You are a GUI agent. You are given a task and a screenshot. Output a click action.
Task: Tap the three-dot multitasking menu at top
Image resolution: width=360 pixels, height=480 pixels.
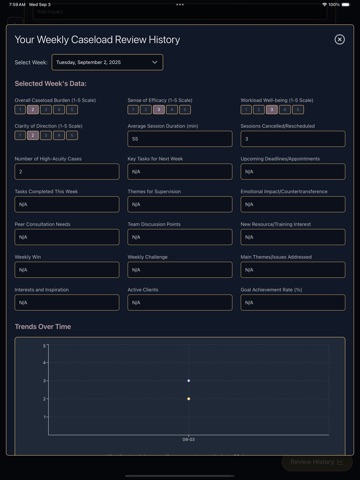180,5
